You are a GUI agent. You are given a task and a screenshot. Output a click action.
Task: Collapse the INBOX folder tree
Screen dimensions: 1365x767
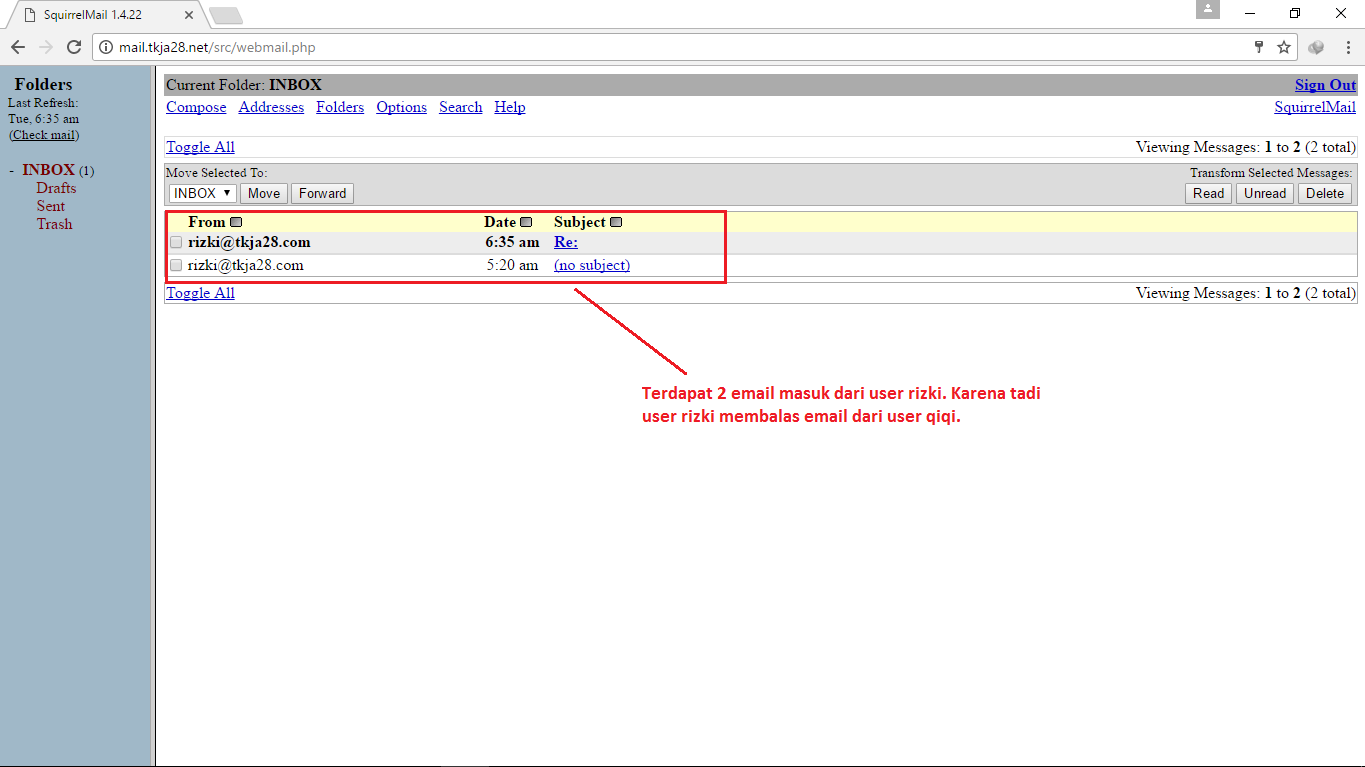12,170
